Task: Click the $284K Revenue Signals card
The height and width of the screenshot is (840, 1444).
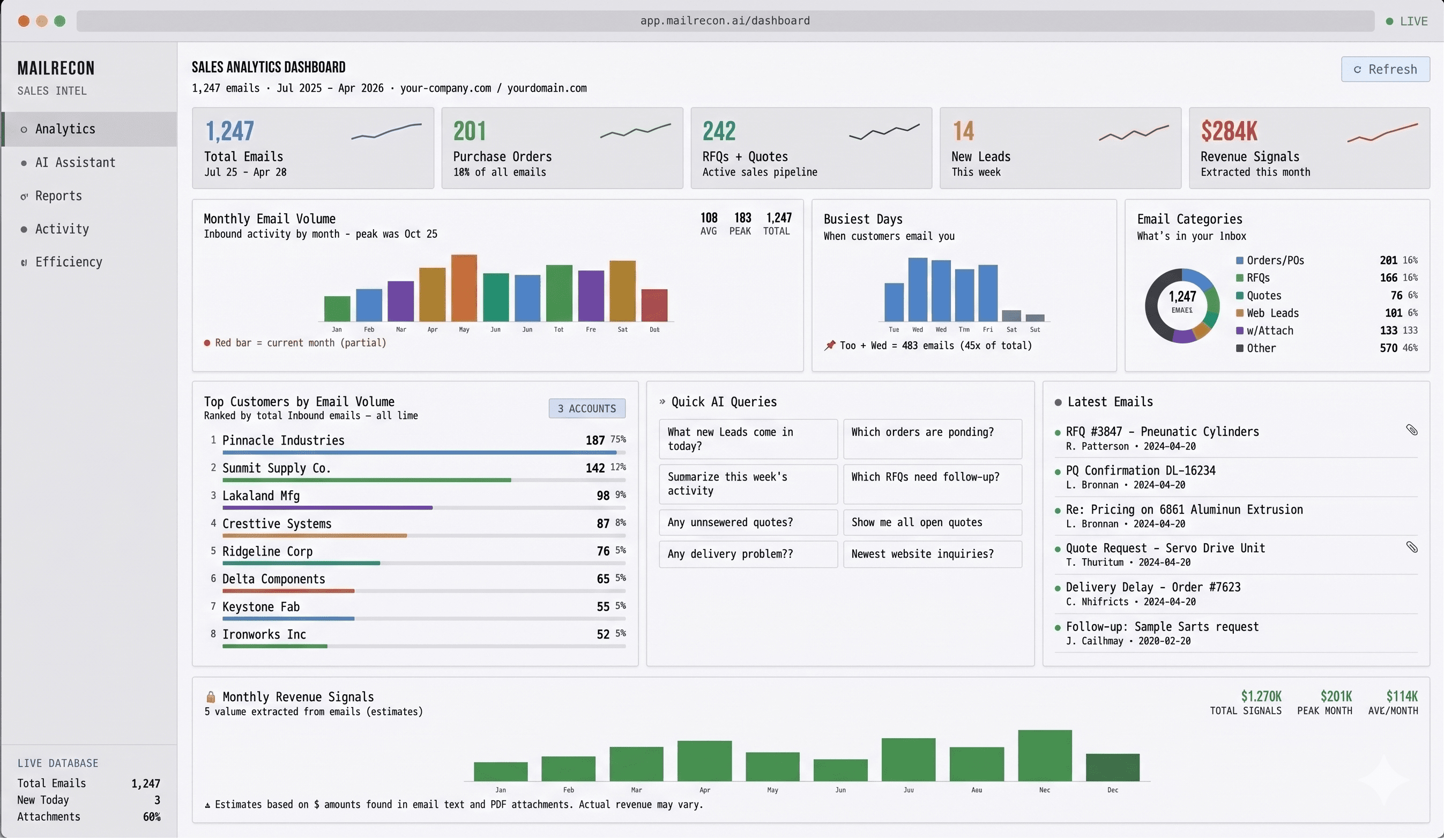Action: coord(1309,148)
